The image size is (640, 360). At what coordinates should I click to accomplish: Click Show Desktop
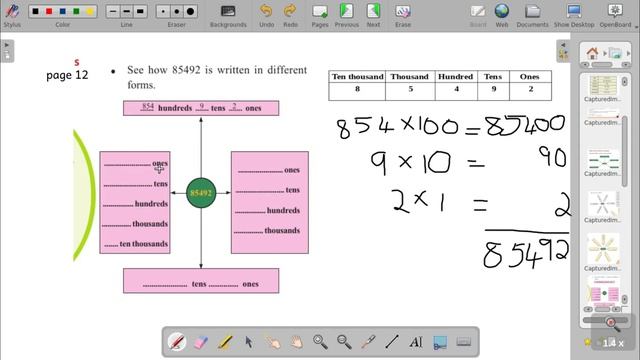(x=574, y=15)
